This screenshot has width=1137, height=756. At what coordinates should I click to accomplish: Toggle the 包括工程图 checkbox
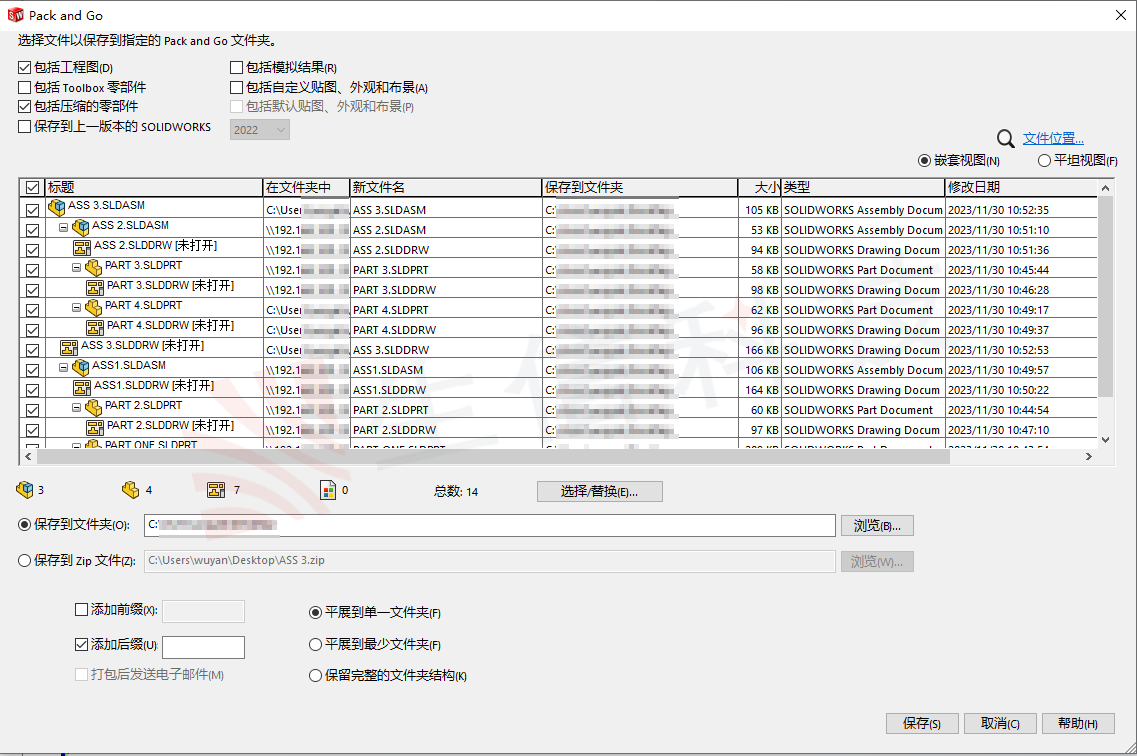(25, 67)
